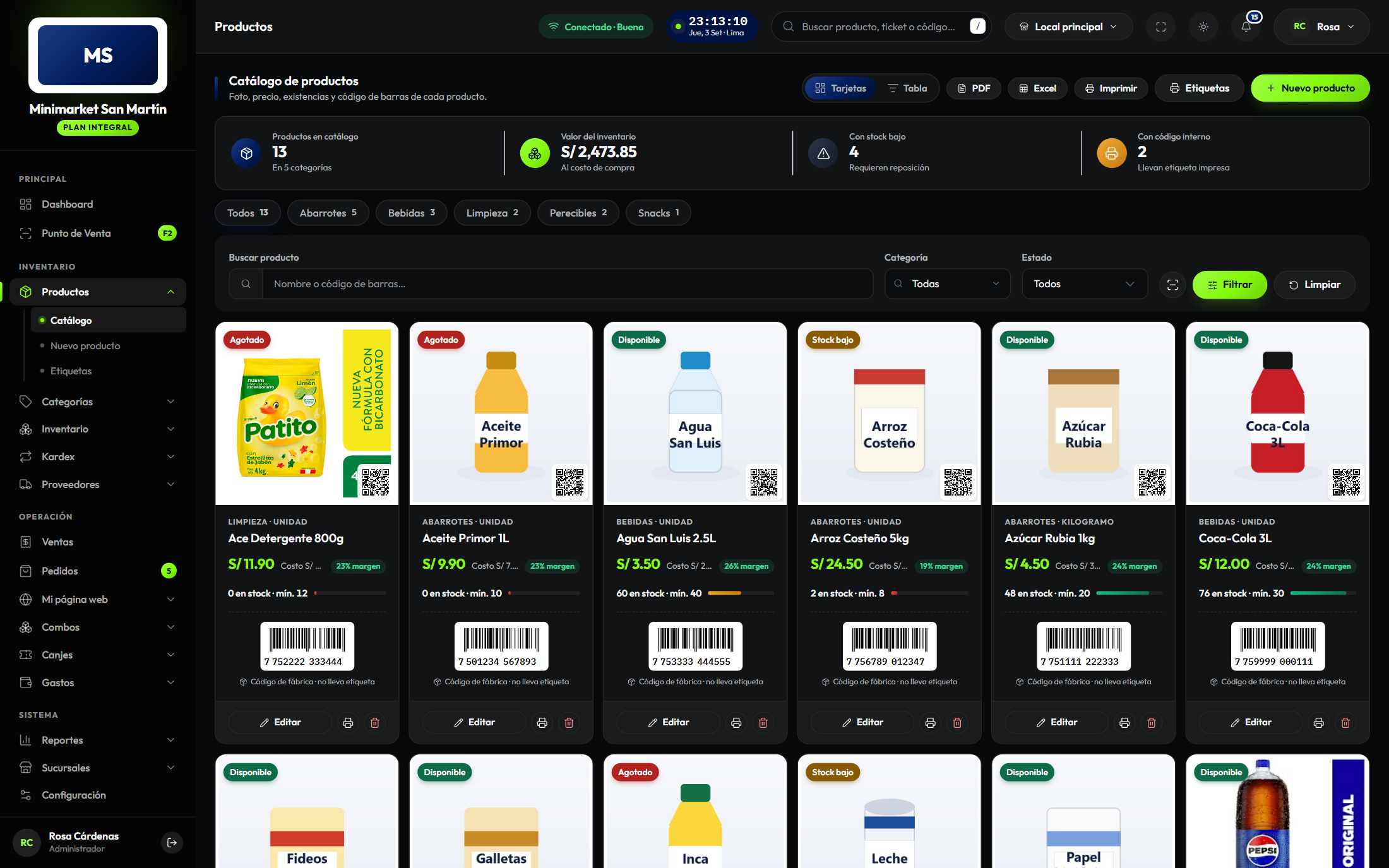
Task: Click Coca-Cola 3L stock level bar
Action: tap(1323, 593)
